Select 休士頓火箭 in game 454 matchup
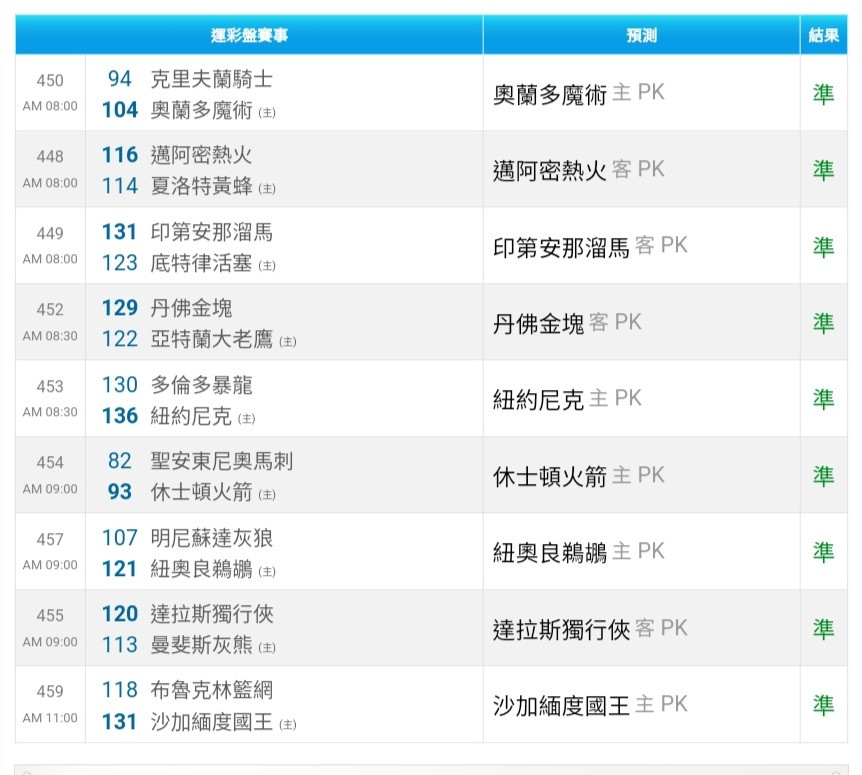 pyautogui.click(x=201, y=492)
